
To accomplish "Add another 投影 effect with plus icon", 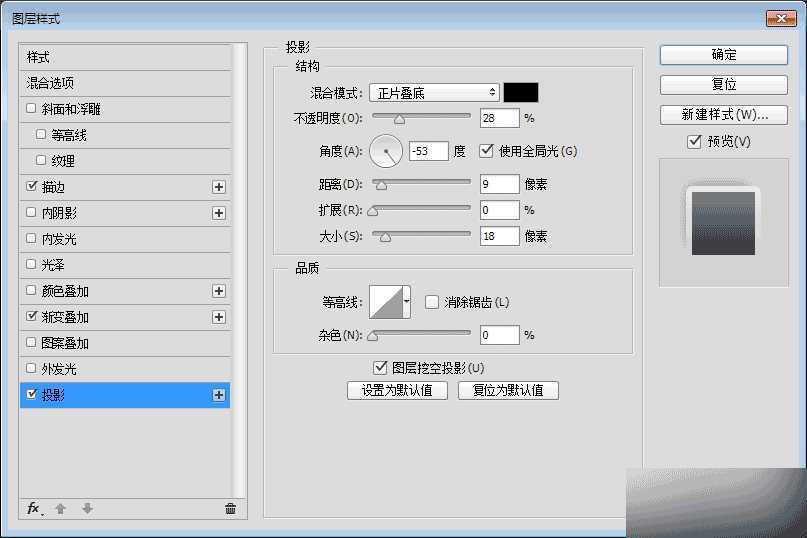I will coord(219,395).
